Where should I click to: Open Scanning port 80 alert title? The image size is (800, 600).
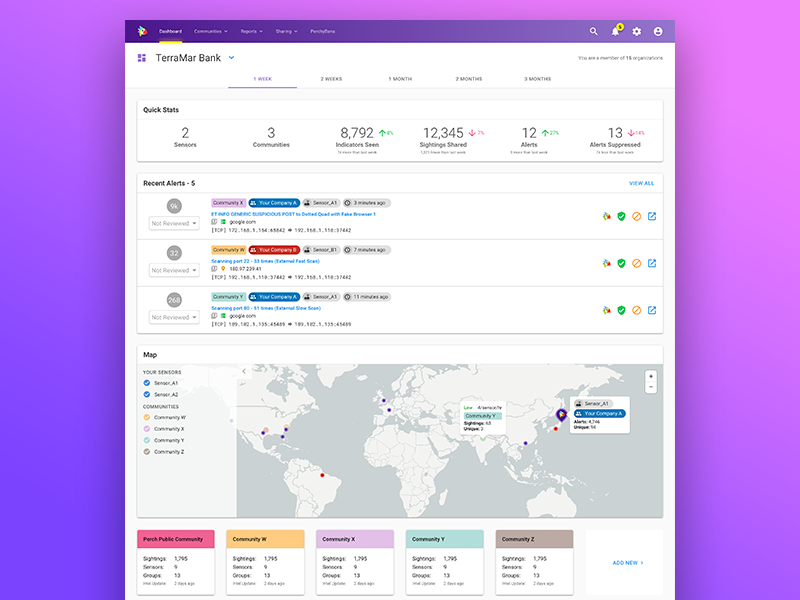click(266, 308)
